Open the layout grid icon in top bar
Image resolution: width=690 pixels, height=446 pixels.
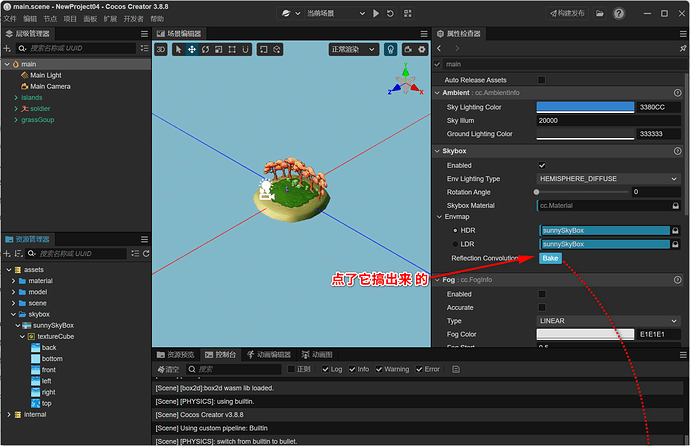(x=408, y=13)
